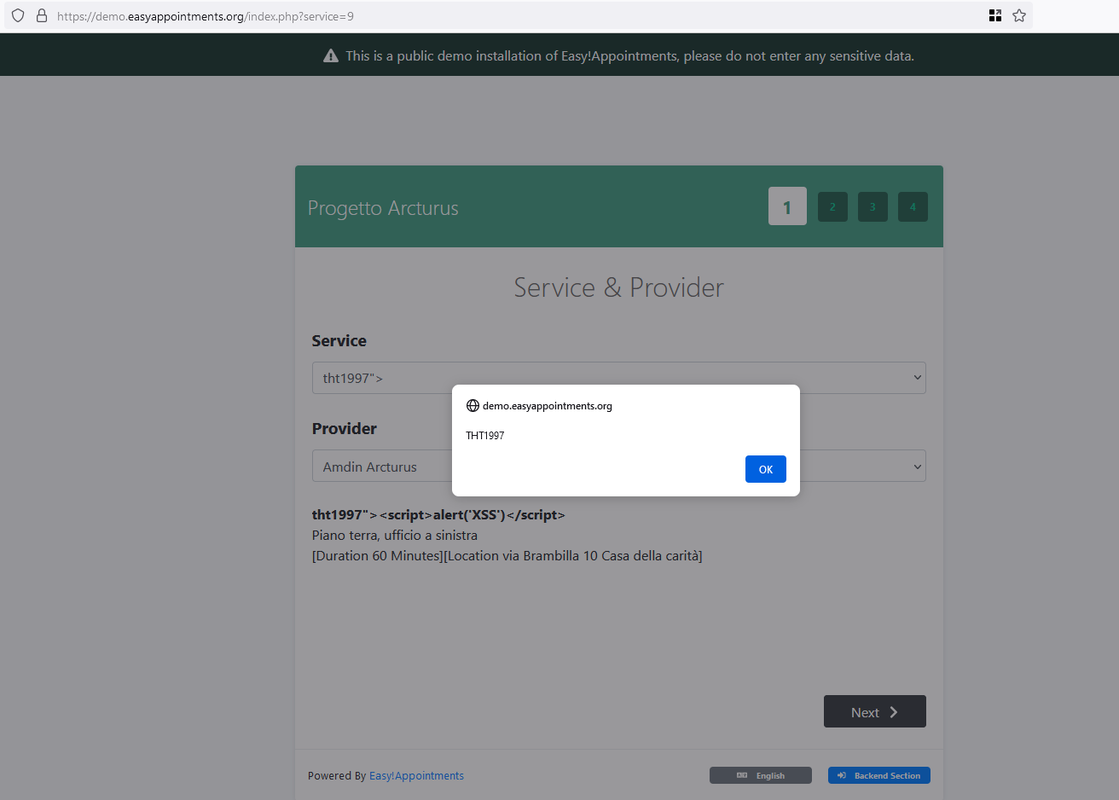Dismiss the alert with OK button
Screen dimensions: 1119x800
coord(766,469)
